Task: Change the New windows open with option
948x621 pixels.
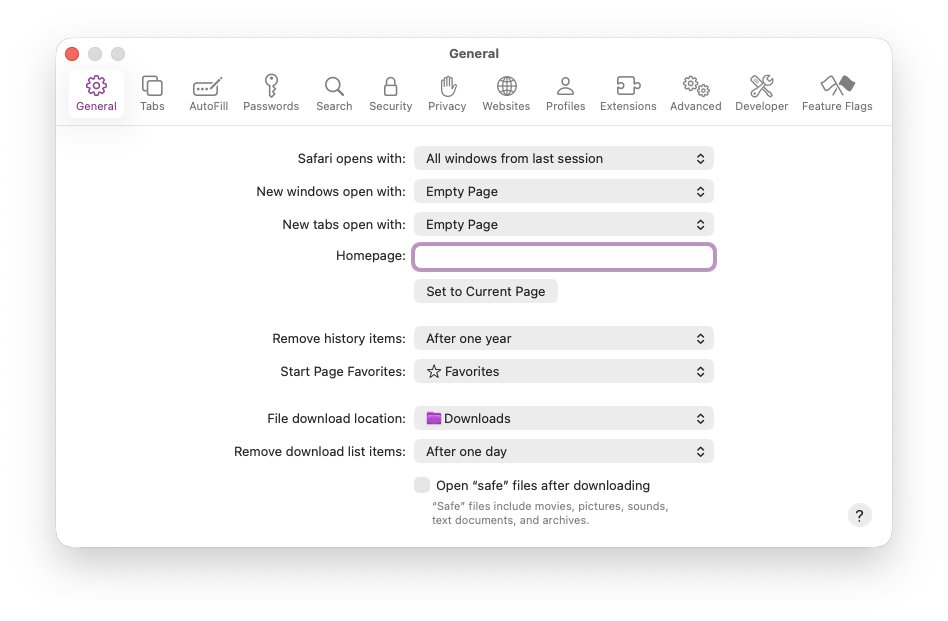Action: click(x=563, y=191)
